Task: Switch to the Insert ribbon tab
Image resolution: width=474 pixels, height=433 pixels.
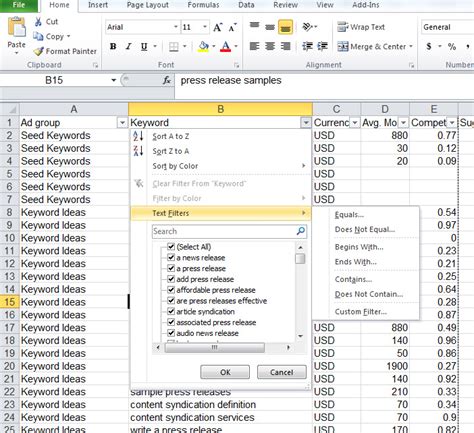Action: click(x=98, y=5)
